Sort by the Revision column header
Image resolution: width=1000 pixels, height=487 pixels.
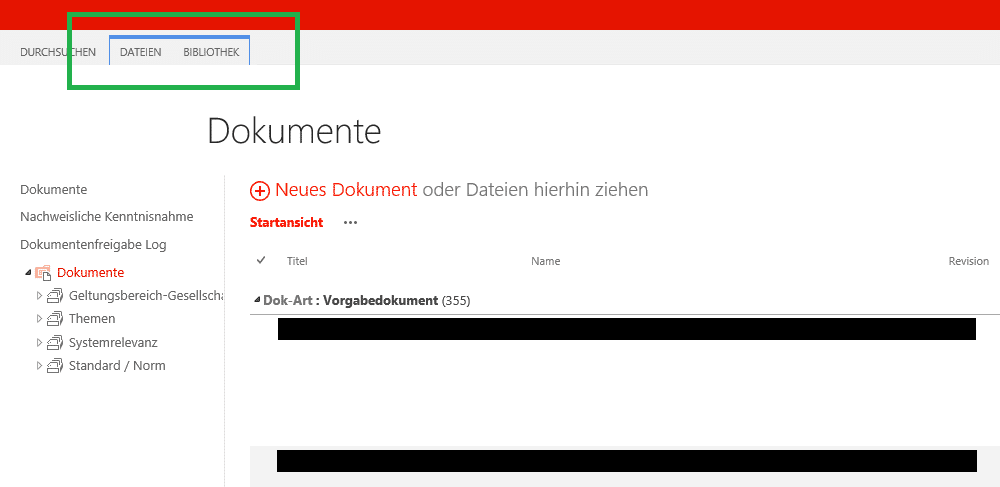pos(969,261)
